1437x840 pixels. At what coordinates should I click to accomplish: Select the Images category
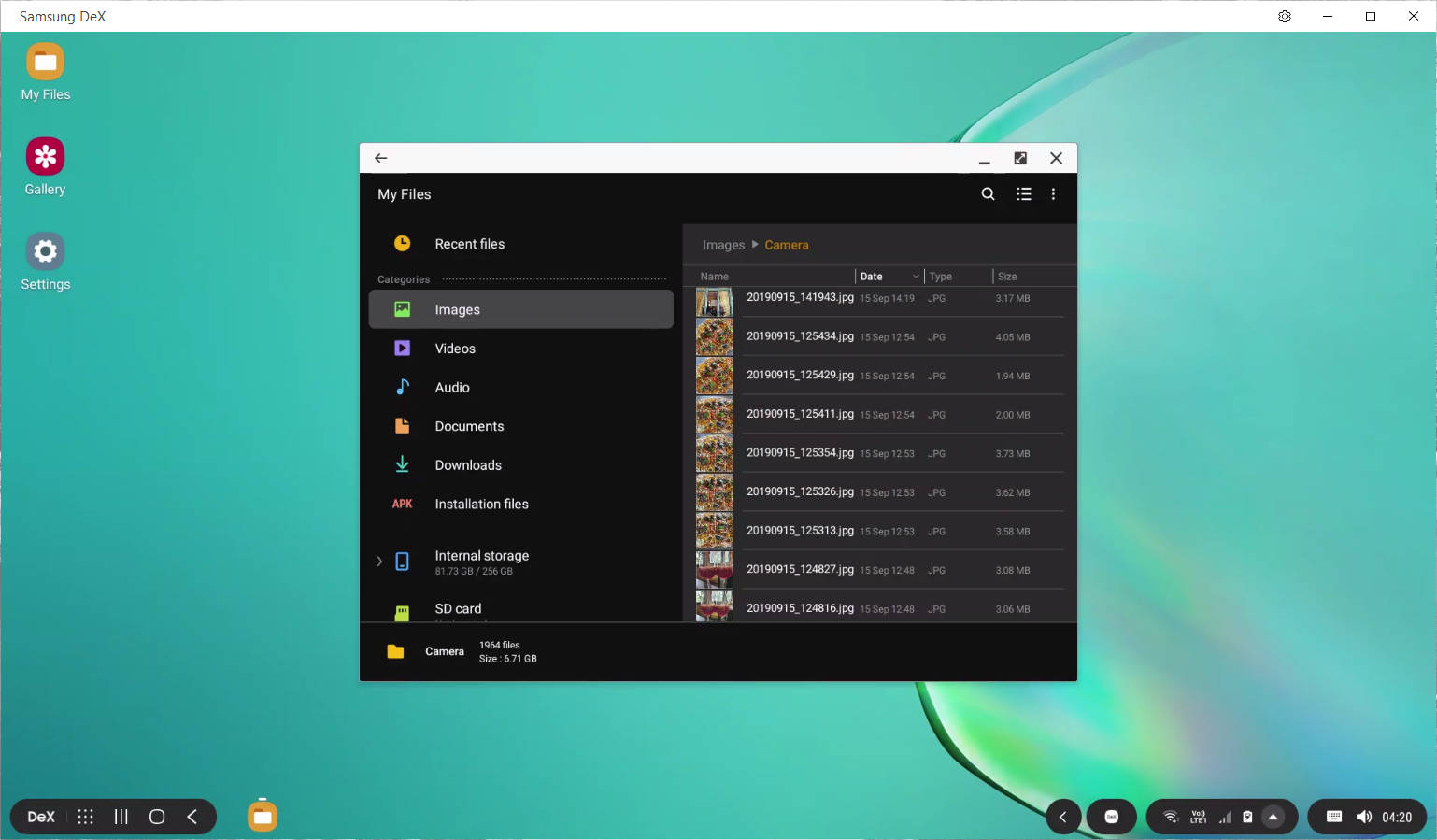coord(520,309)
